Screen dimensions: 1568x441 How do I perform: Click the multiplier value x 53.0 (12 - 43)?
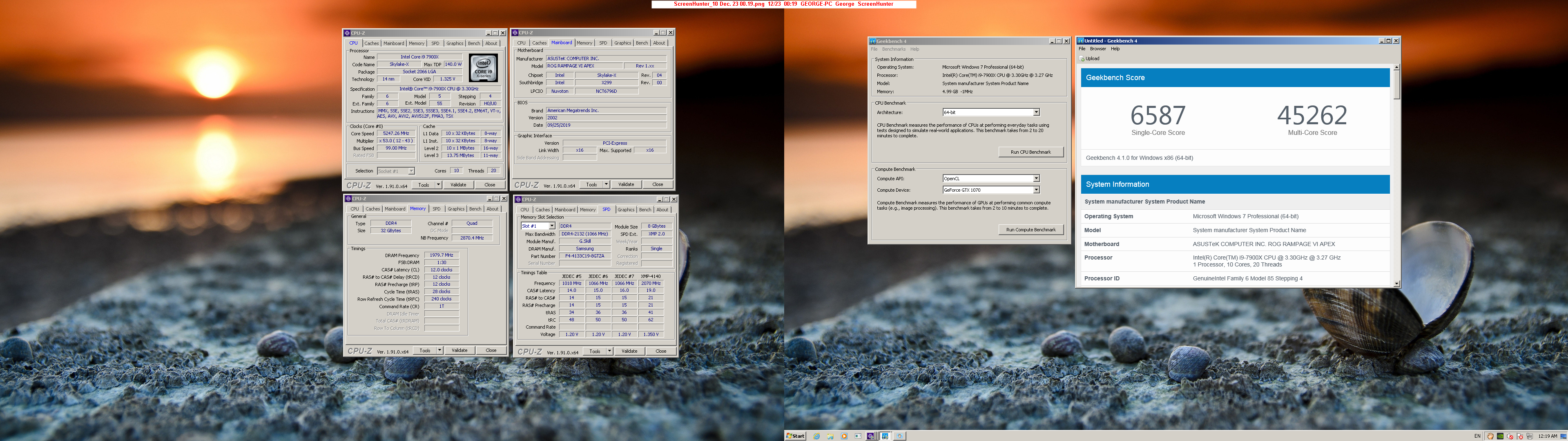[x=396, y=141]
